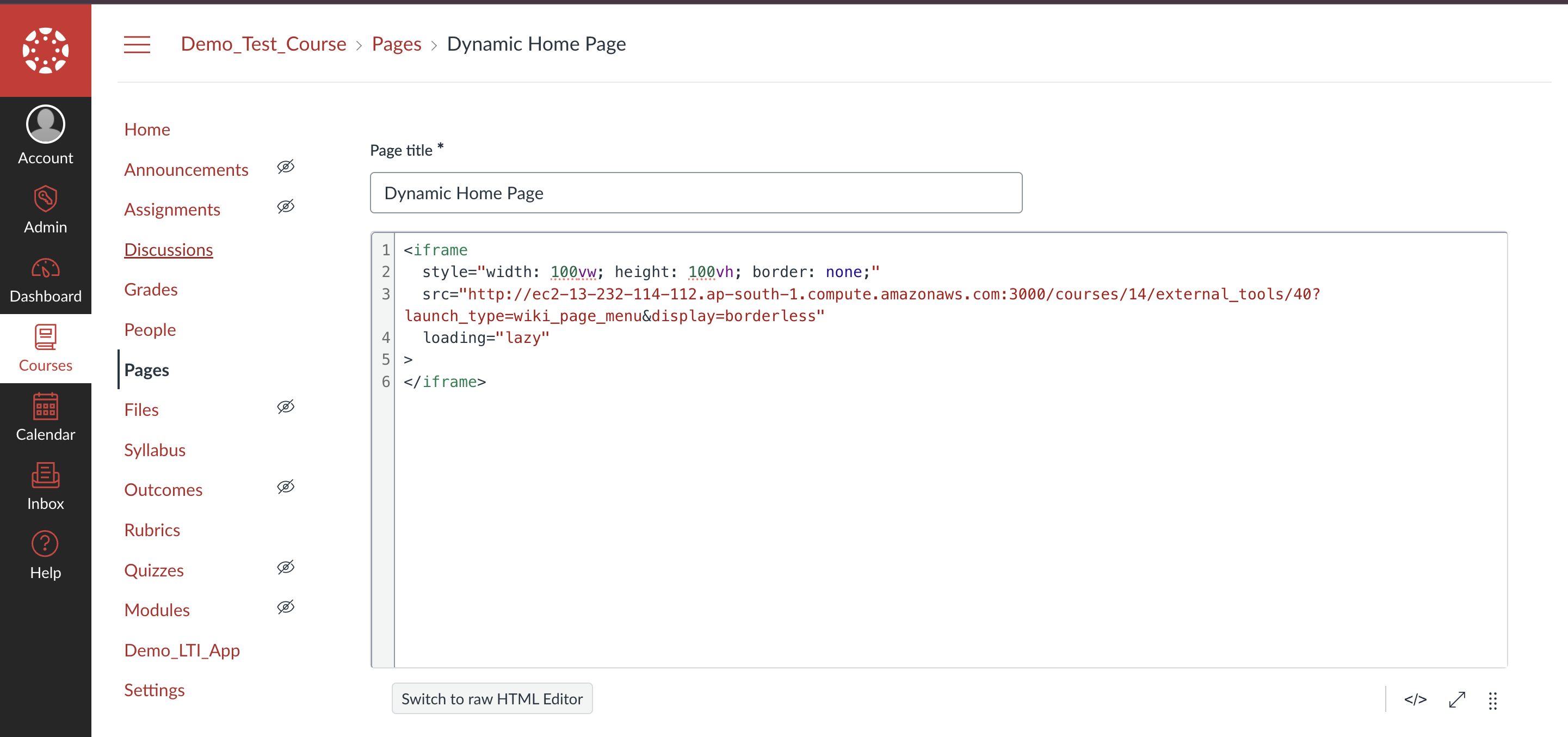Open the Courses list
This screenshot has width=1568, height=737.
[x=46, y=348]
